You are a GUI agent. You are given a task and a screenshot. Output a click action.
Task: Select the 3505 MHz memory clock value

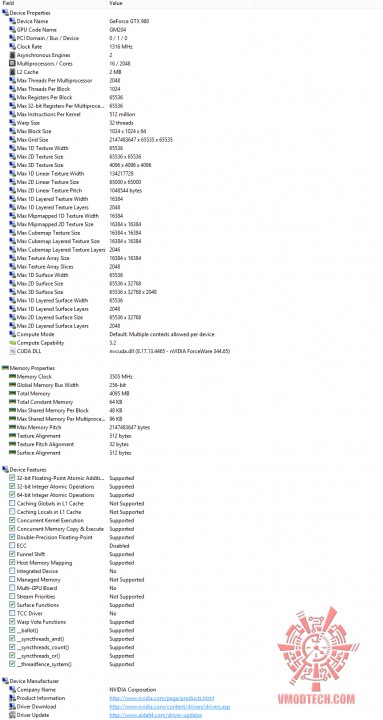pos(122,377)
